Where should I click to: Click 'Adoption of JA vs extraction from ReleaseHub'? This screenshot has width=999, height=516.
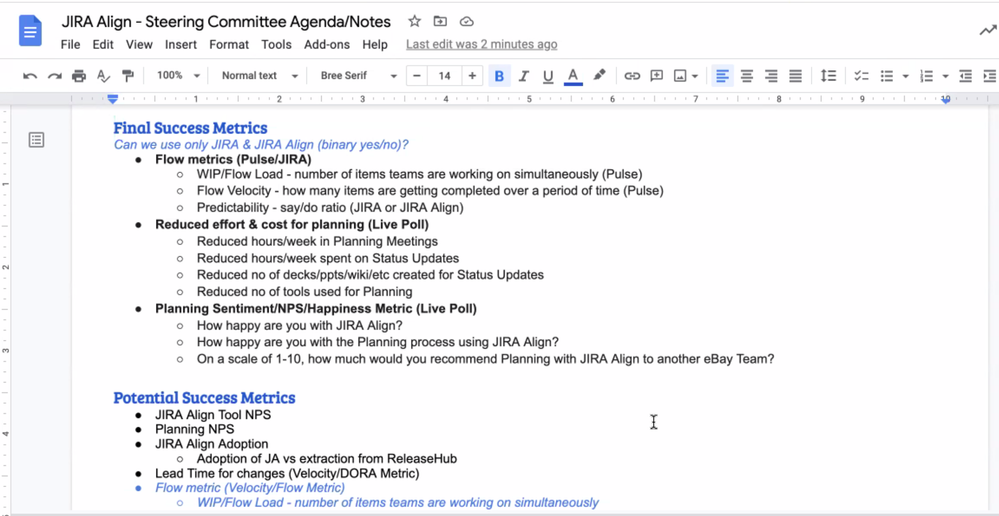[x=327, y=459]
